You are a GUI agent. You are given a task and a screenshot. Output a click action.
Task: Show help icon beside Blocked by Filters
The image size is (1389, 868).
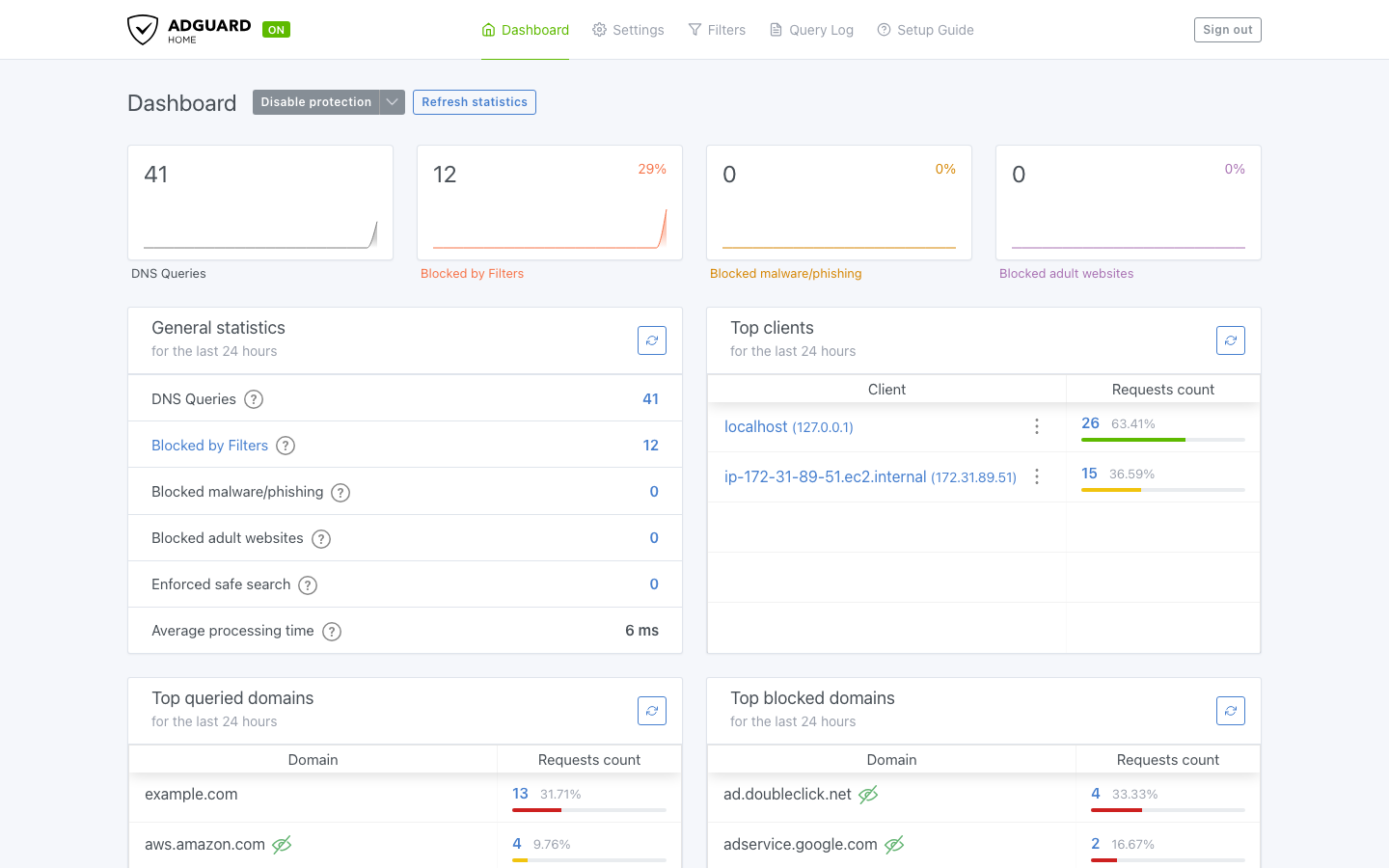[x=286, y=446]
